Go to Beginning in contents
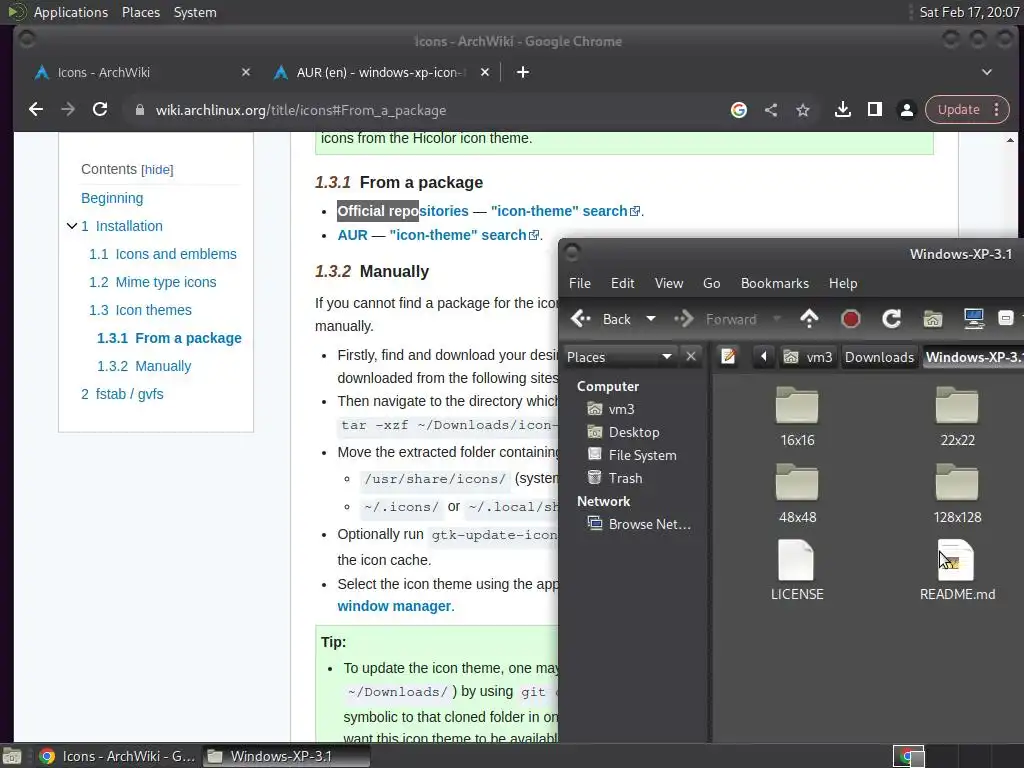 click(x=112, y=198)
